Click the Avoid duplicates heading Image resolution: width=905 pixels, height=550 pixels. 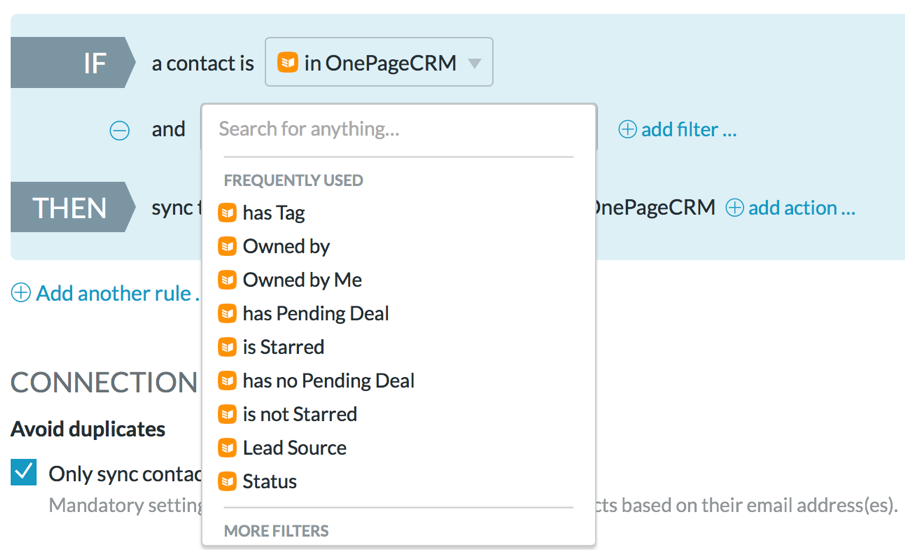(x=88, y=429)
